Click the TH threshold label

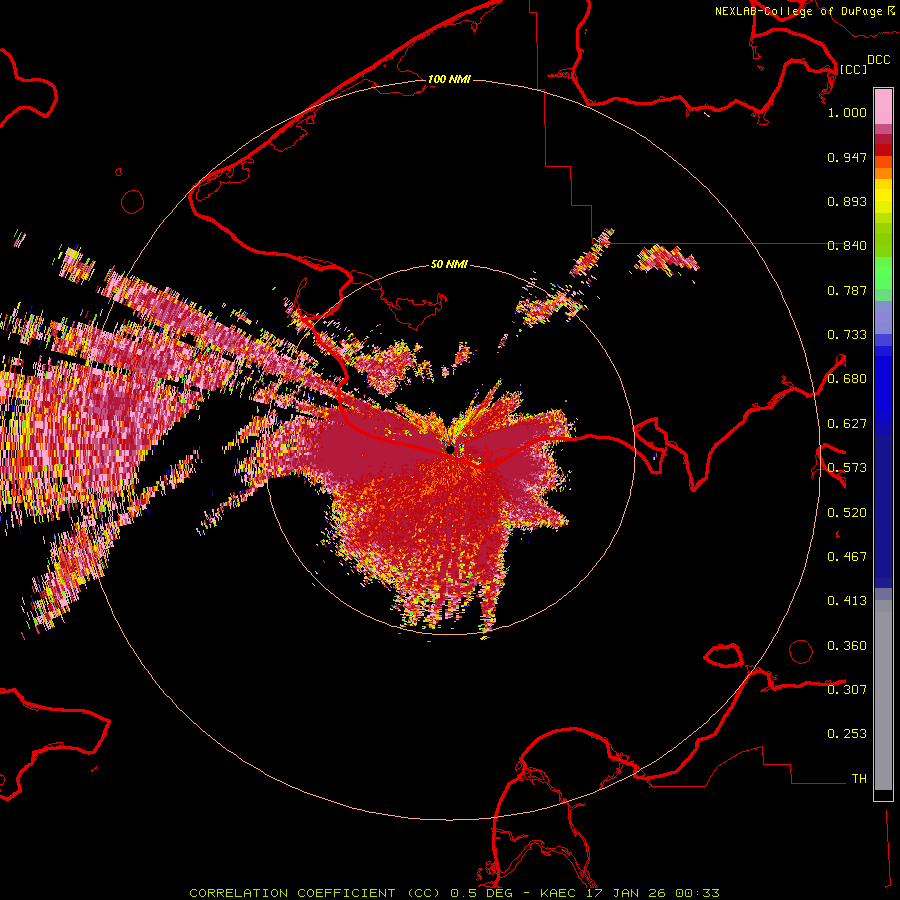[x=859, y=779]
